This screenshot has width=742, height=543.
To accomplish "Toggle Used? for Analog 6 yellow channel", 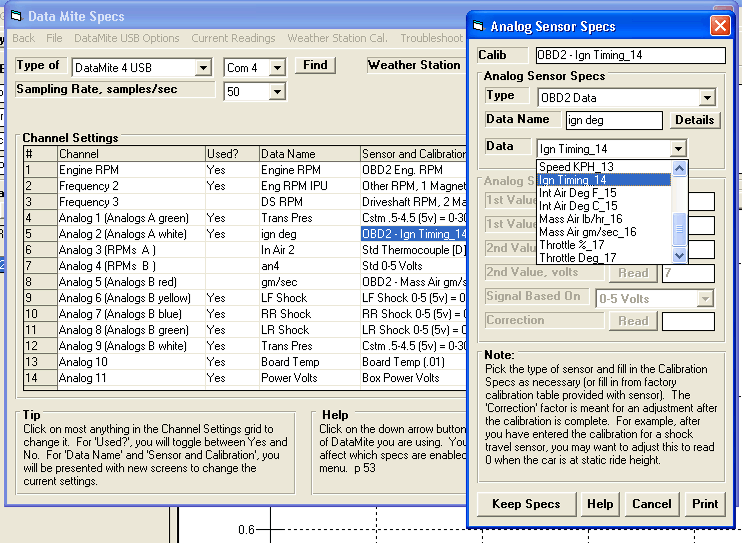I will pyautogui.click(x=232, y=298).
